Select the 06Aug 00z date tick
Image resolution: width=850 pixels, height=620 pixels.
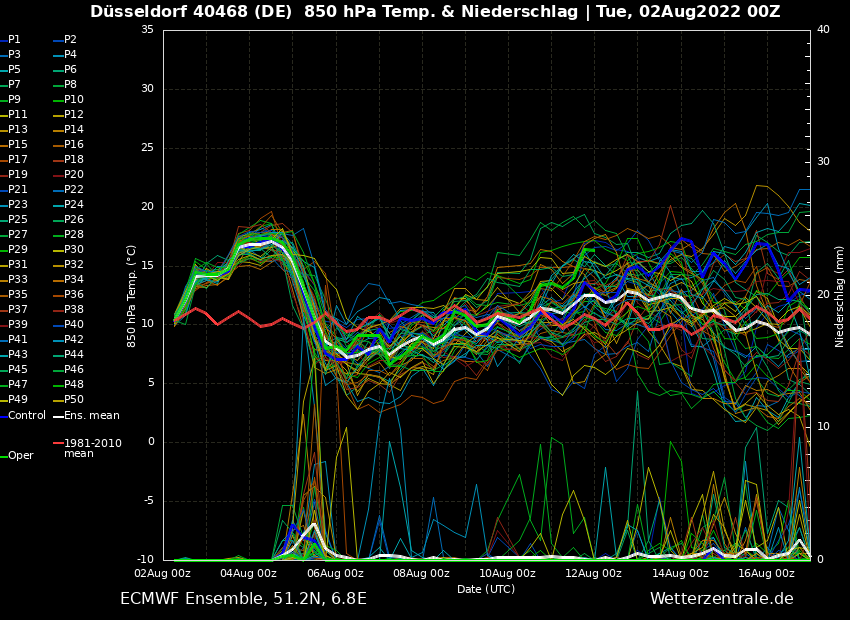(x=335, y=573)
